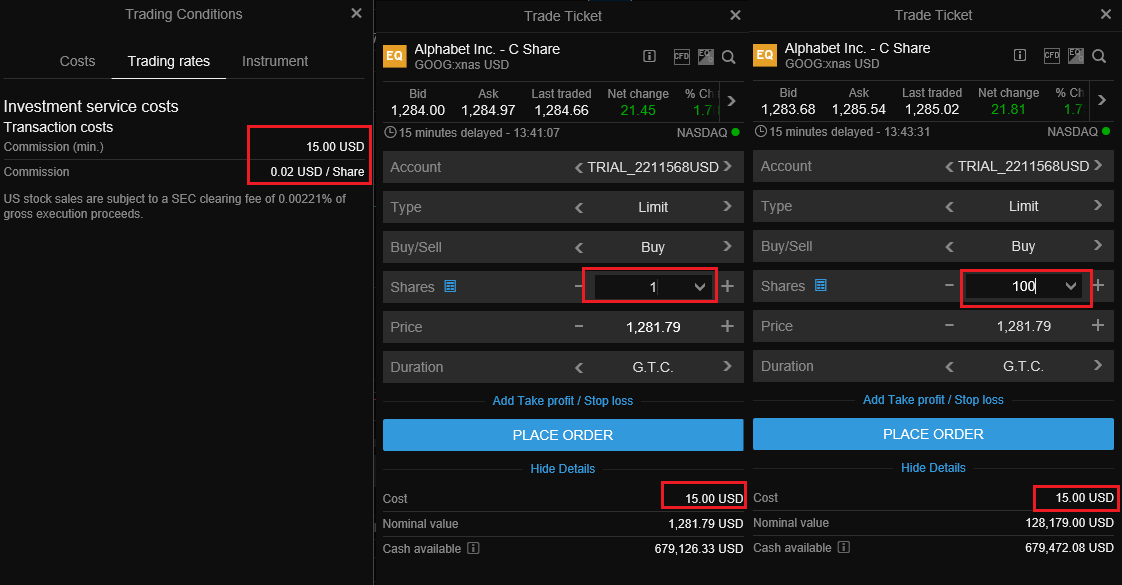Close the 100-share Trade Ticket

pos(1106,14)
